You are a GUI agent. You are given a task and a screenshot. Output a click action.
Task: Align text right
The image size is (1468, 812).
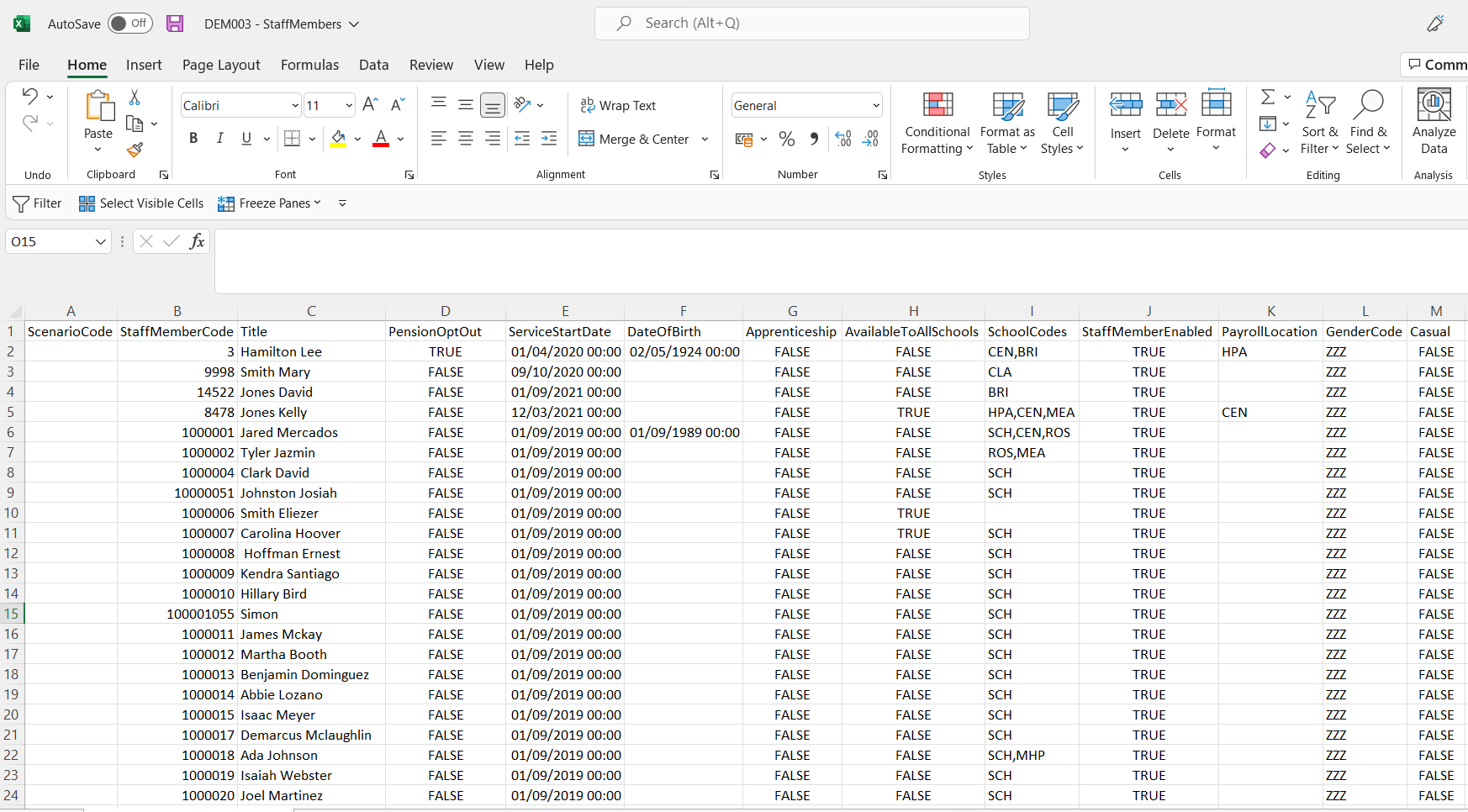point(493,139)
